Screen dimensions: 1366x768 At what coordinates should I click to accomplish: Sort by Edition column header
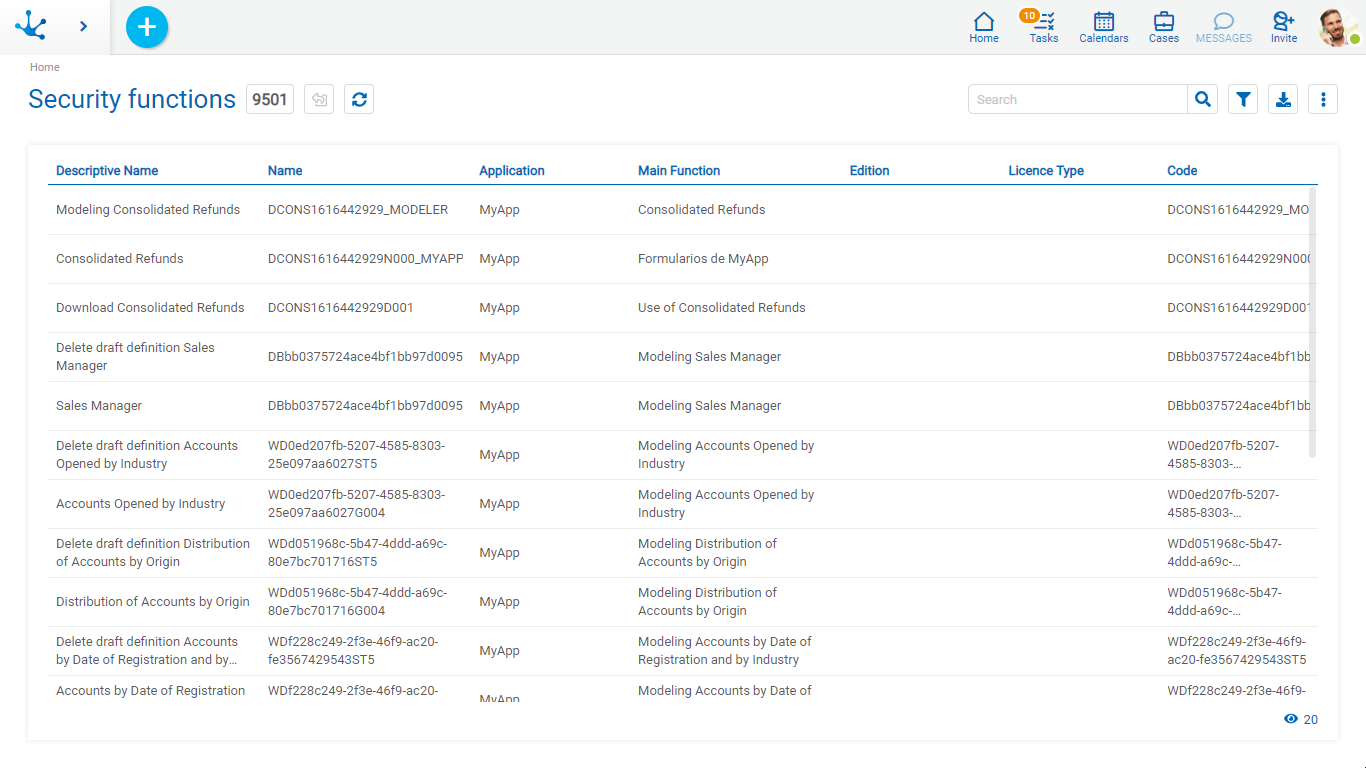tap(869, 171)
